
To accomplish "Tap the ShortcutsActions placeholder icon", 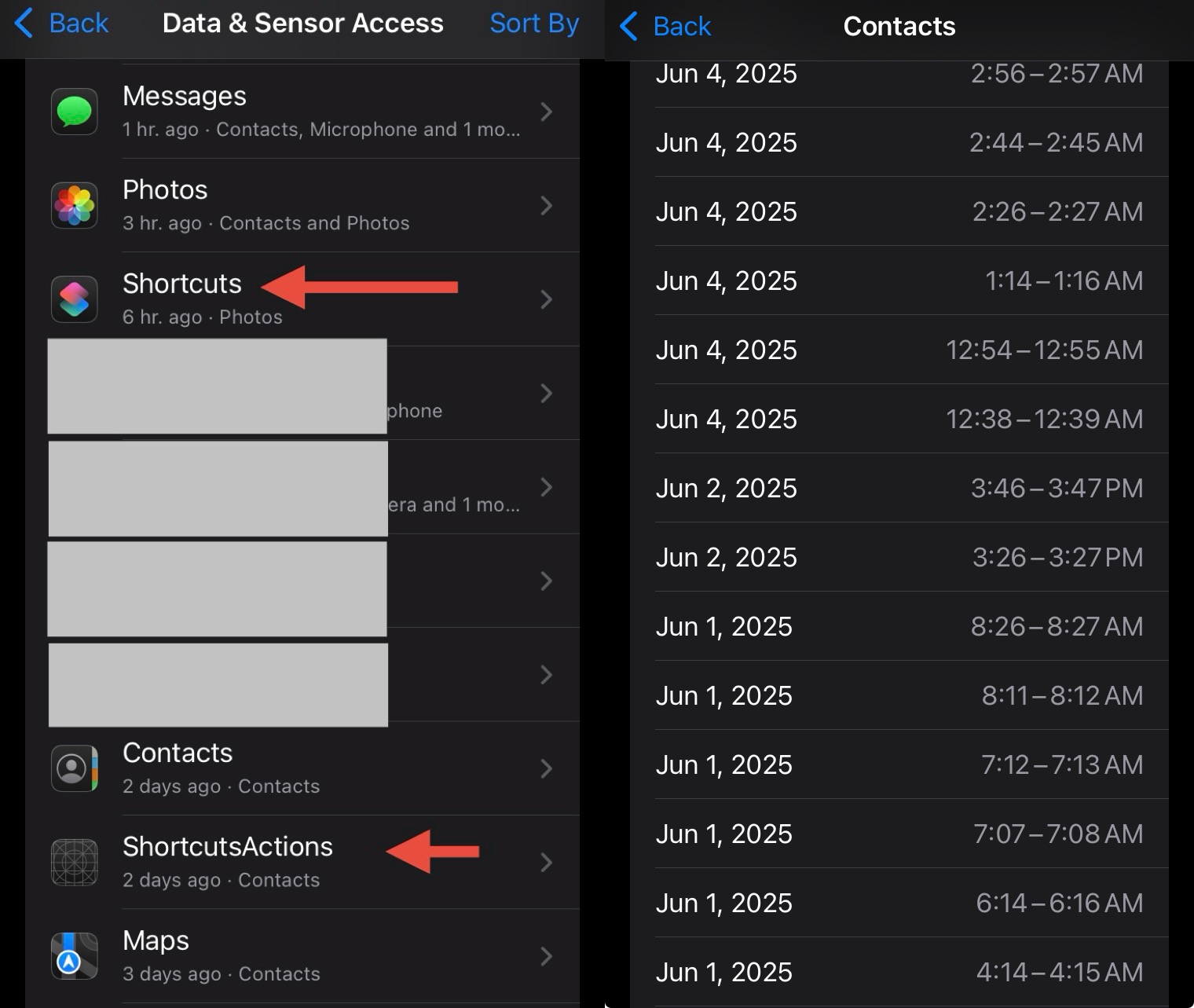I will point(75,862).
